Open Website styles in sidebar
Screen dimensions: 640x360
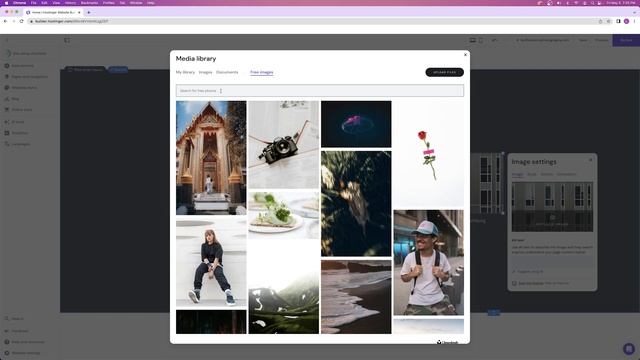pos(21,88)
